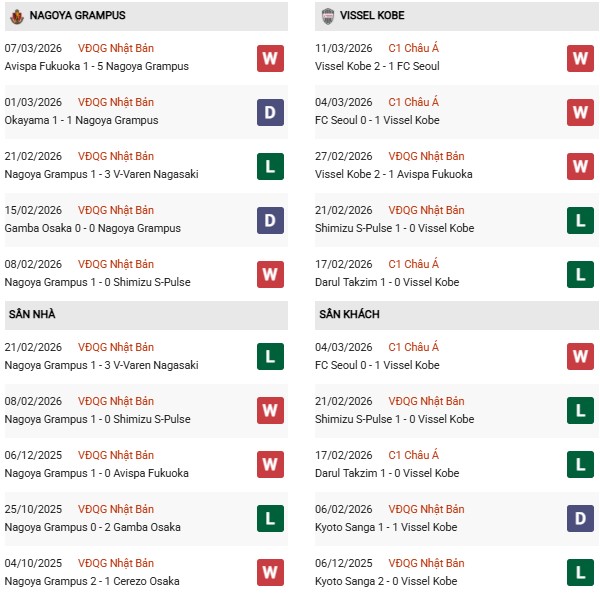Click the Nagoya Grampus club logo

tap(16, 16)
